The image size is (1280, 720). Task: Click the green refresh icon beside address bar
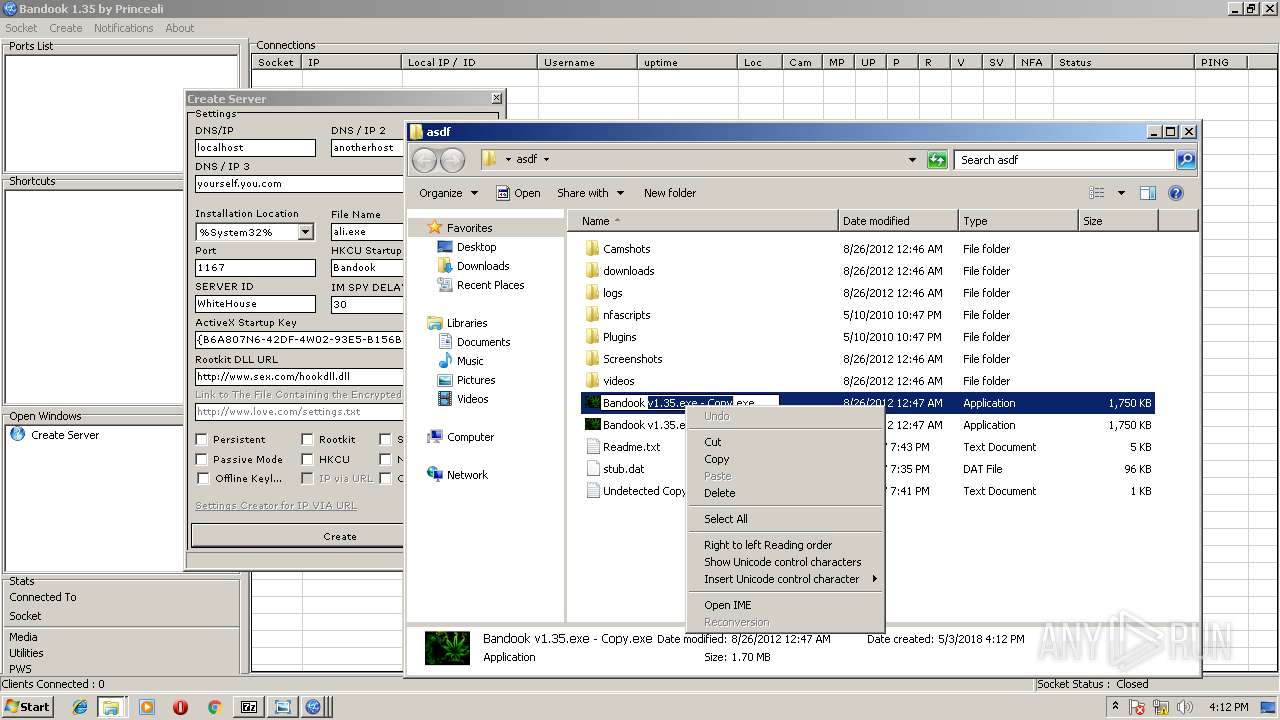click(937, 160)
